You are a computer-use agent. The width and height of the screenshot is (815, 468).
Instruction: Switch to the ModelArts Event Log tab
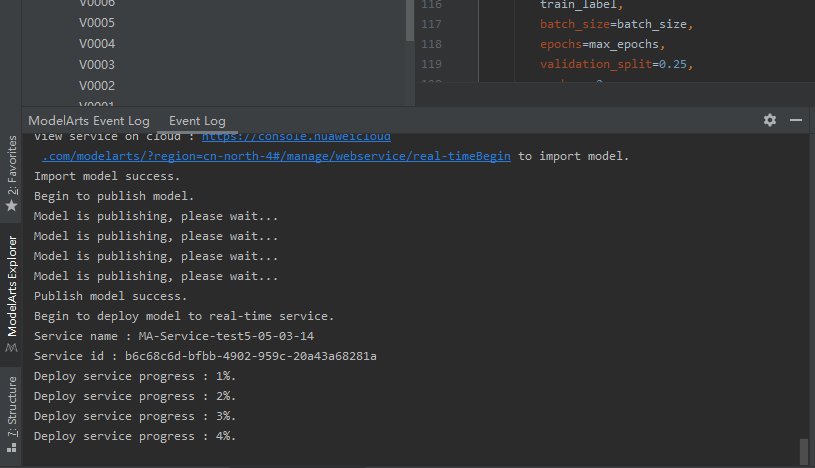pyautogui.click(x=89, y=121)
